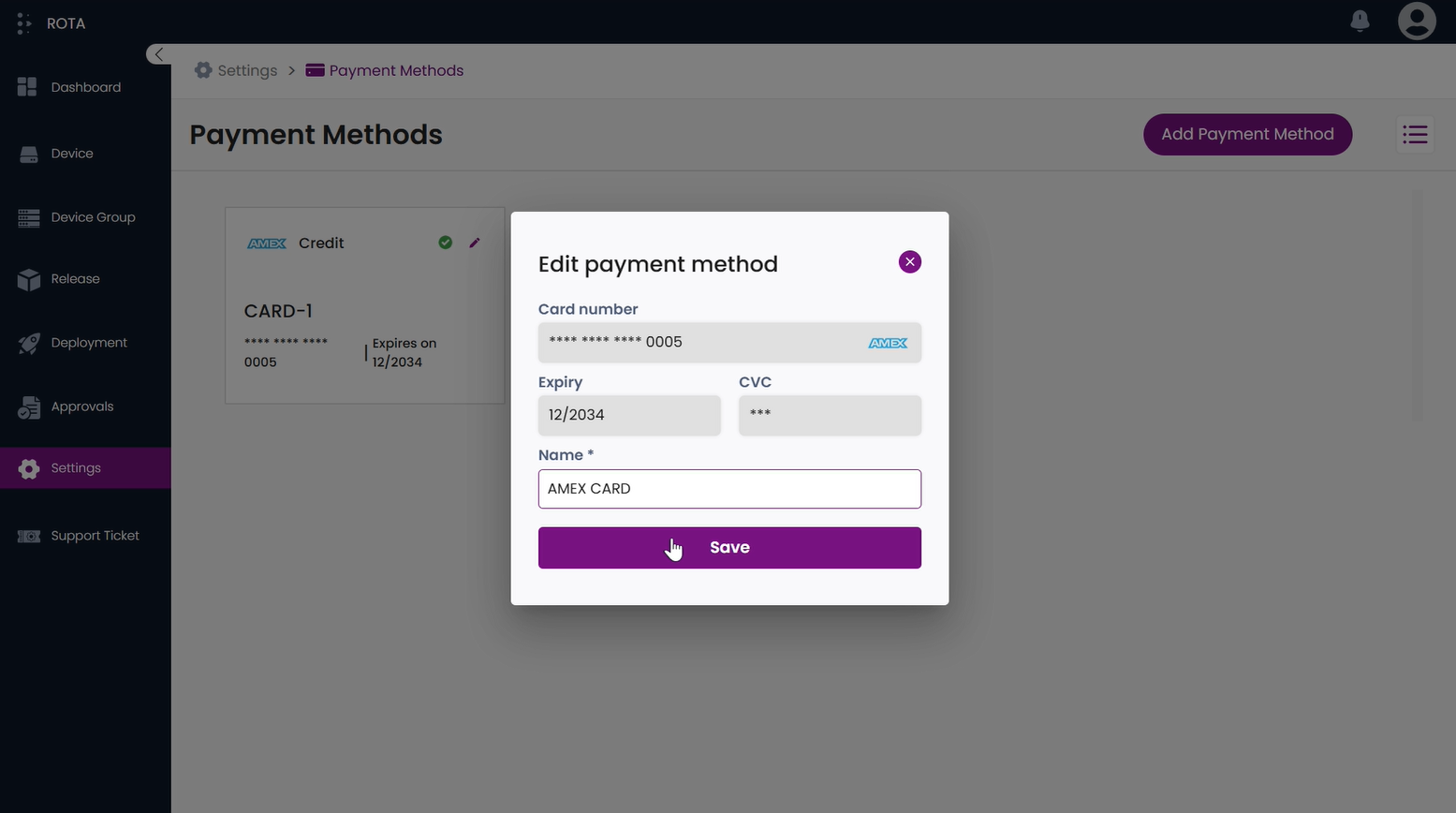Open Dashboard from the sidebar
1456x813 pixels.
[x=85, y=87]
